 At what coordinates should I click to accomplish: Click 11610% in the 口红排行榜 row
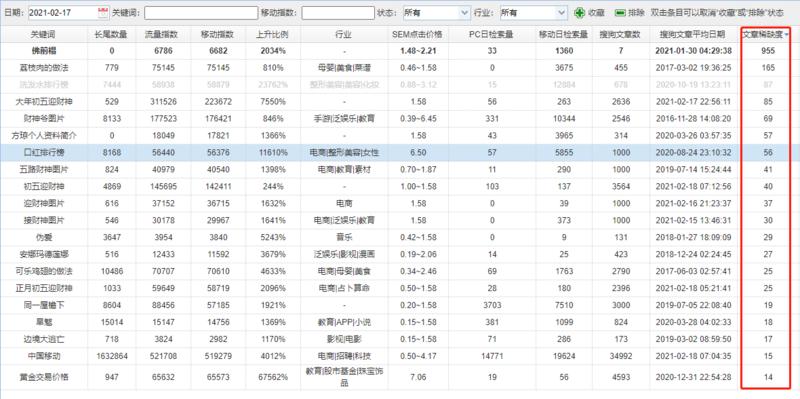pyautogui.click(x=273, y=153)
